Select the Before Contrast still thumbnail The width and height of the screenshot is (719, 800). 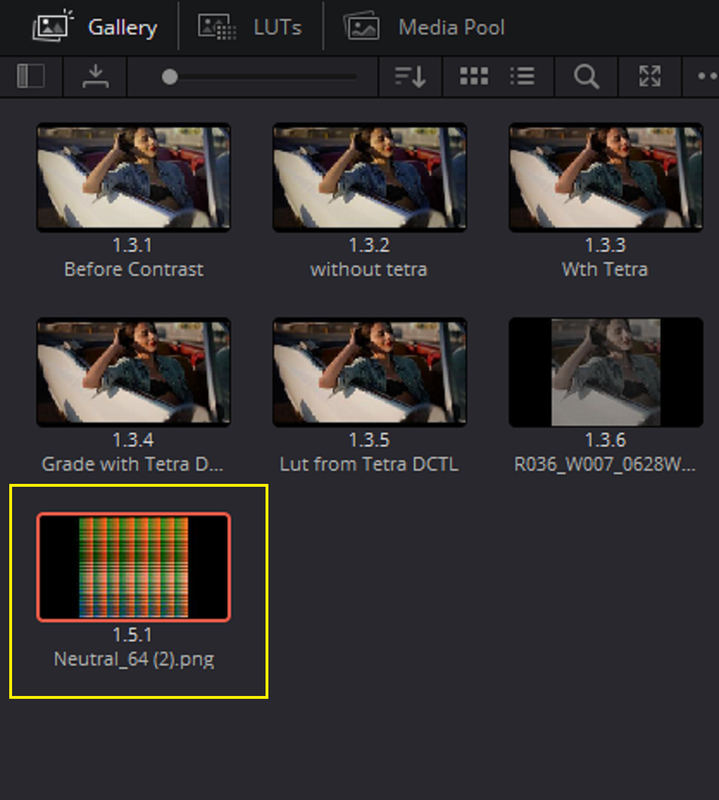tap(134, 177)
